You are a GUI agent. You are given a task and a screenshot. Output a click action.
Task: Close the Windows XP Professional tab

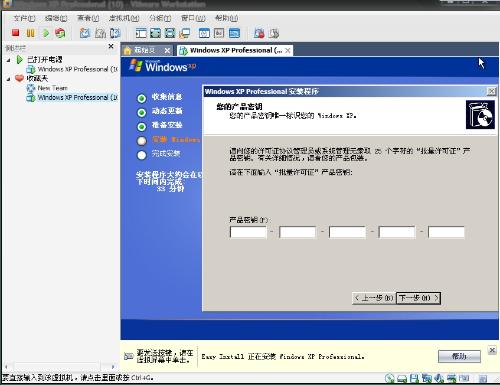point(288,51)
